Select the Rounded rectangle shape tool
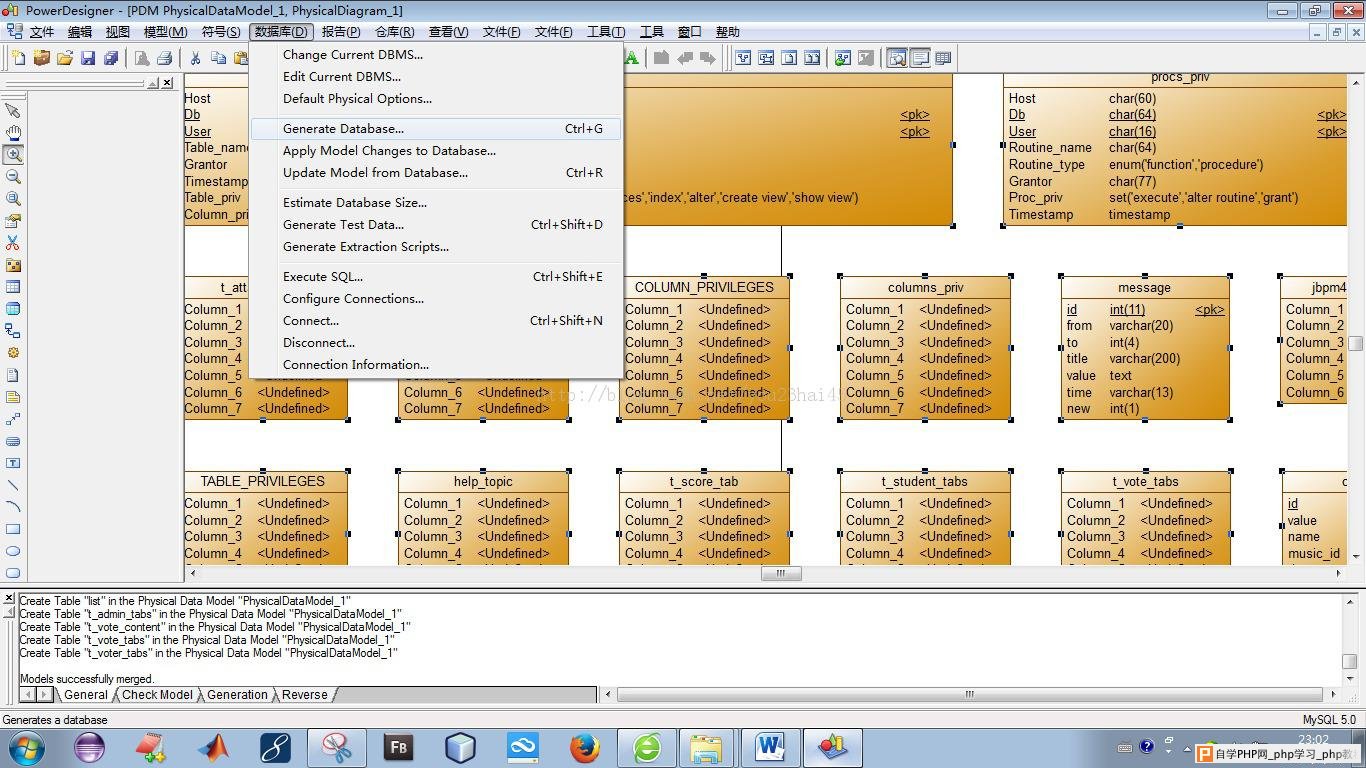 (x=13, y=573)
